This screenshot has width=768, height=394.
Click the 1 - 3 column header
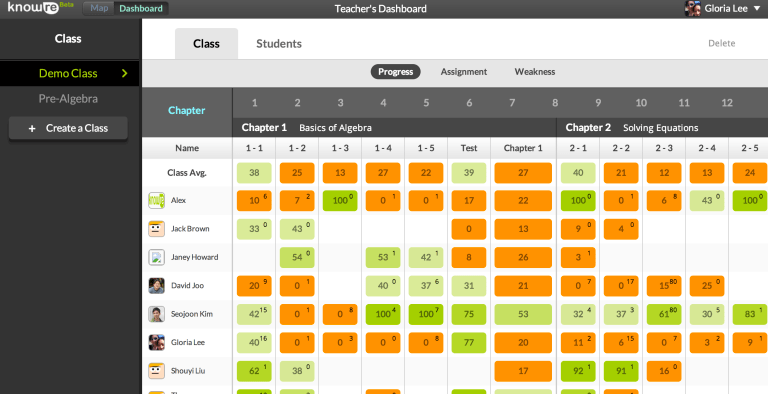coord(340,148)
